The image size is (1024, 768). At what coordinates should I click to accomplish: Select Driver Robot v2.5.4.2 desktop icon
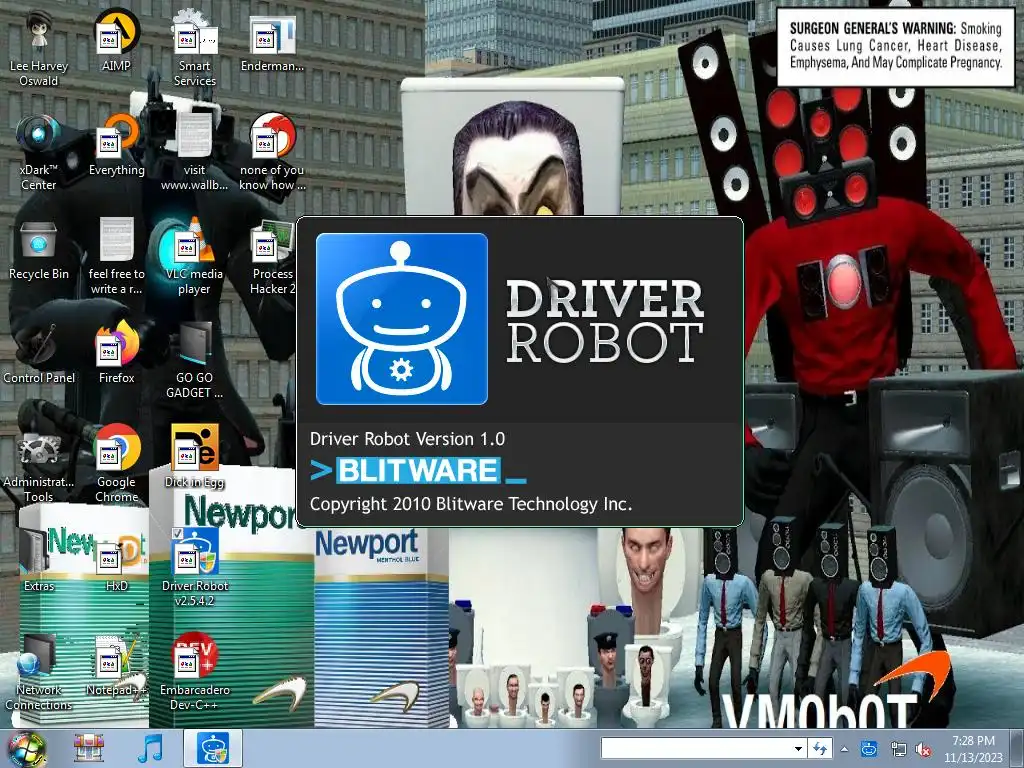click(195, 568)
